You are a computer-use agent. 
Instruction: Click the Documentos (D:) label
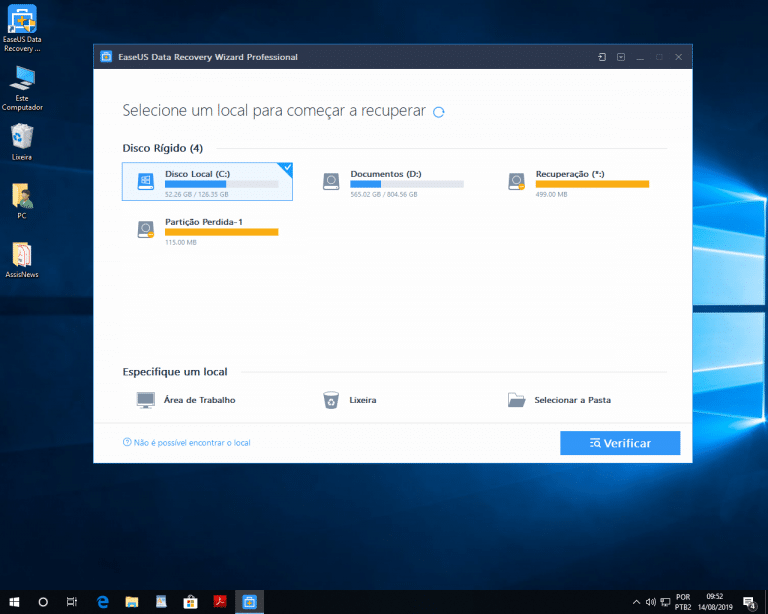pos(386,174)
